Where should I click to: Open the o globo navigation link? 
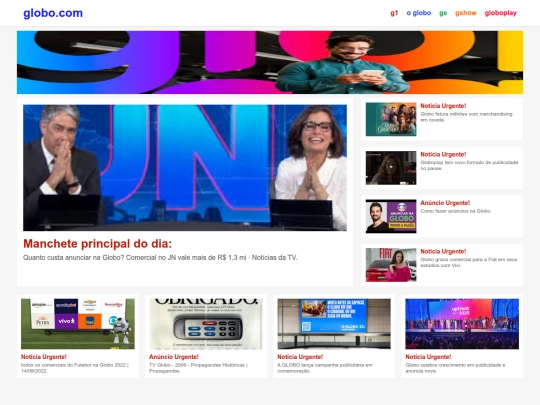[419, 13]
